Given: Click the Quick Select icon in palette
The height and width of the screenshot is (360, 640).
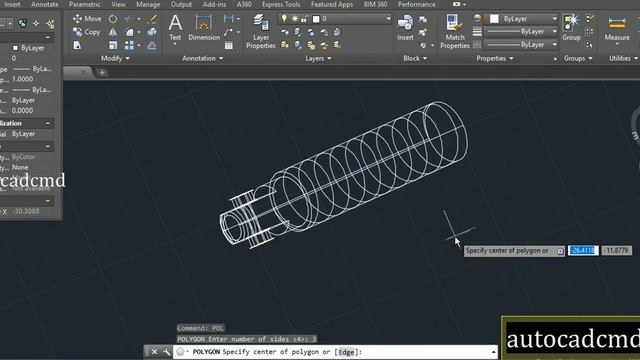Looking at the screenshot, I should (x=51, y=24).
